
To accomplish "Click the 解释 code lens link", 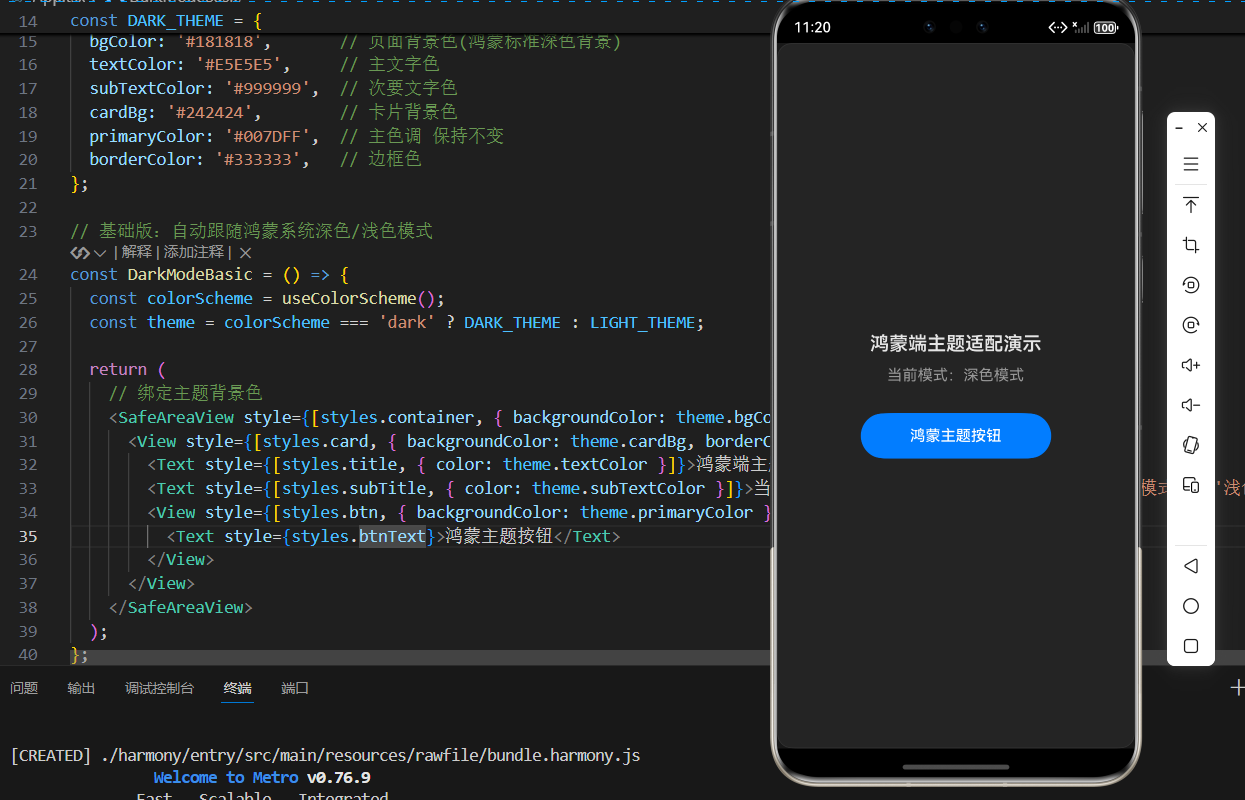I will pyautogui.click(x=137, y=253).
